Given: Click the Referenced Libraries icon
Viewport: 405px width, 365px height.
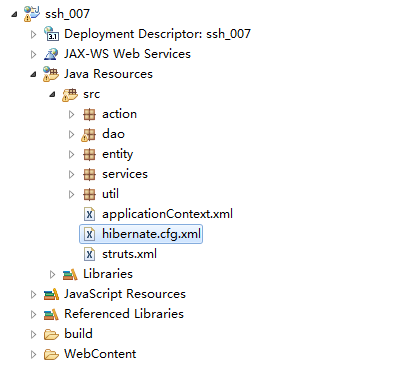Looking at the screenshot, I should tap(51, 314).
